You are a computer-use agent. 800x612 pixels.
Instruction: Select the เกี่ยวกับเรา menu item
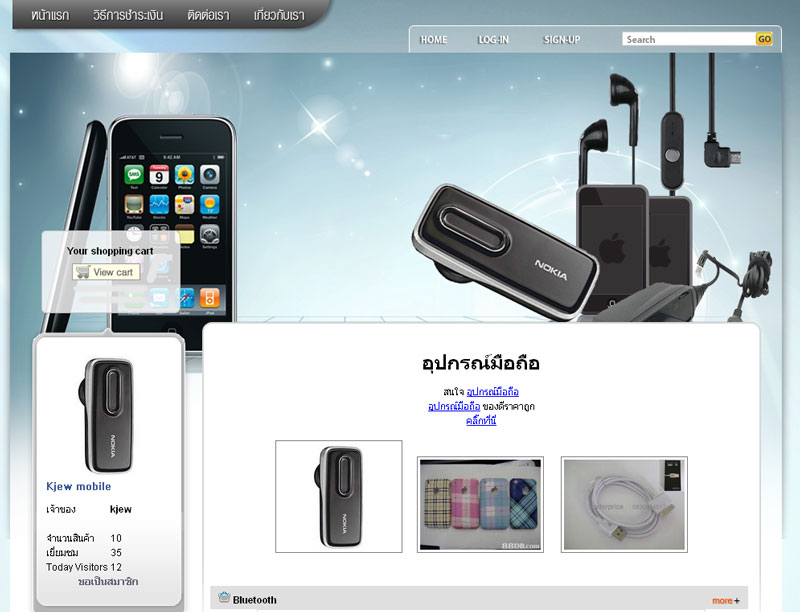click(x=279, y=15)
